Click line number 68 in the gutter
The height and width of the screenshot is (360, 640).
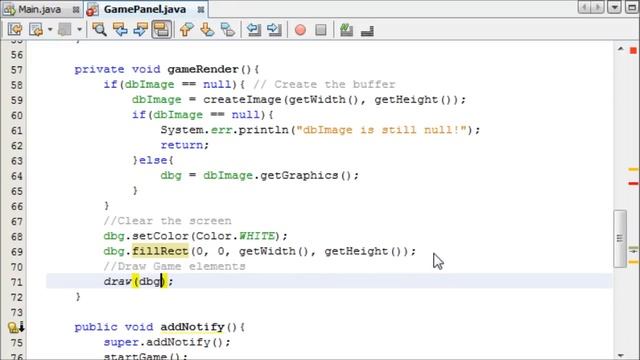16,237
